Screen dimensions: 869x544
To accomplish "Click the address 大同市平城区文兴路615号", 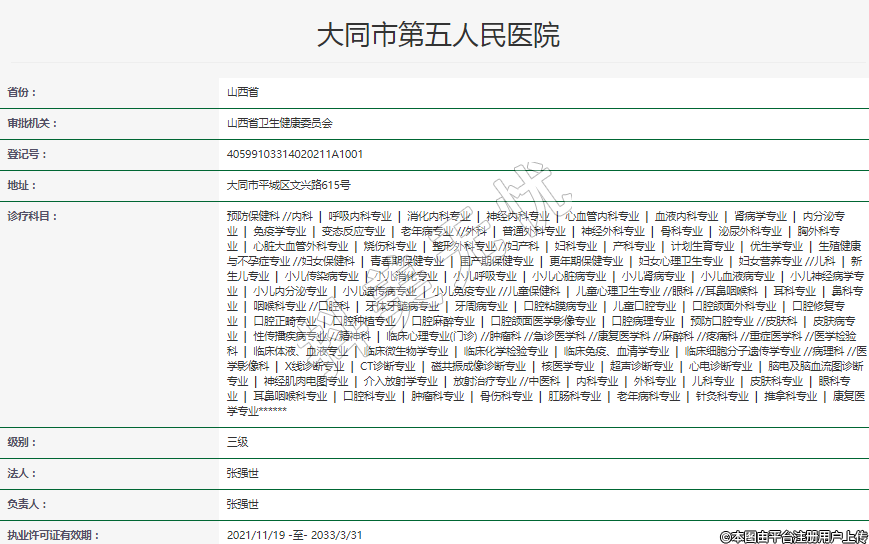I will pos(289,185).
